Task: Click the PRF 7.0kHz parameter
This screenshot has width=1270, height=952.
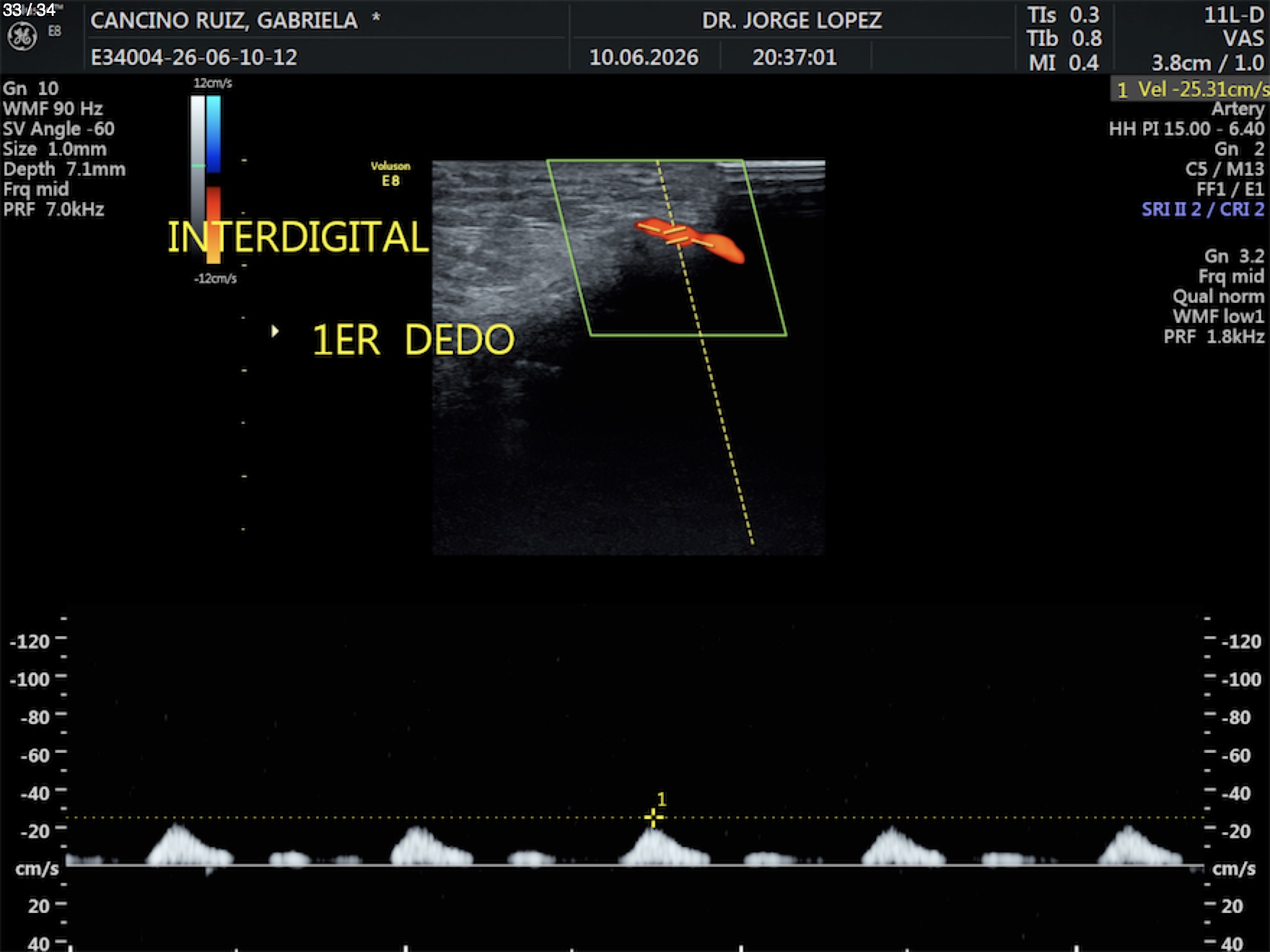Action: (x=54, y=210)
